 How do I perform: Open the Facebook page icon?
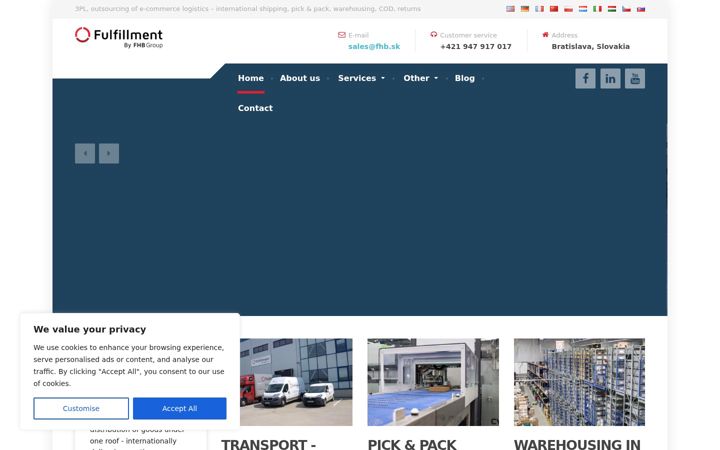585,79
